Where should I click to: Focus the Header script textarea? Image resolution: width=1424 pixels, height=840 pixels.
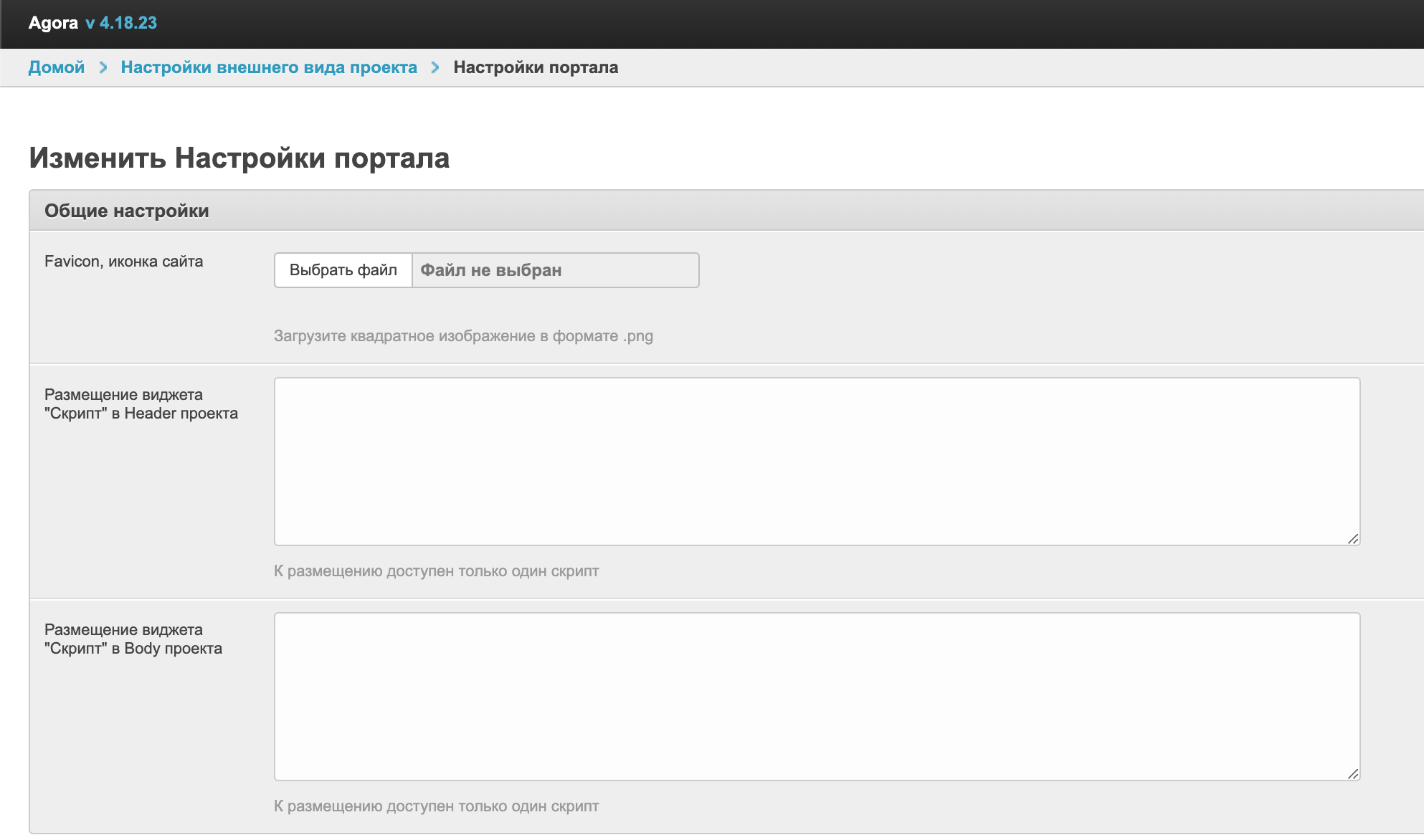point(817,462)
